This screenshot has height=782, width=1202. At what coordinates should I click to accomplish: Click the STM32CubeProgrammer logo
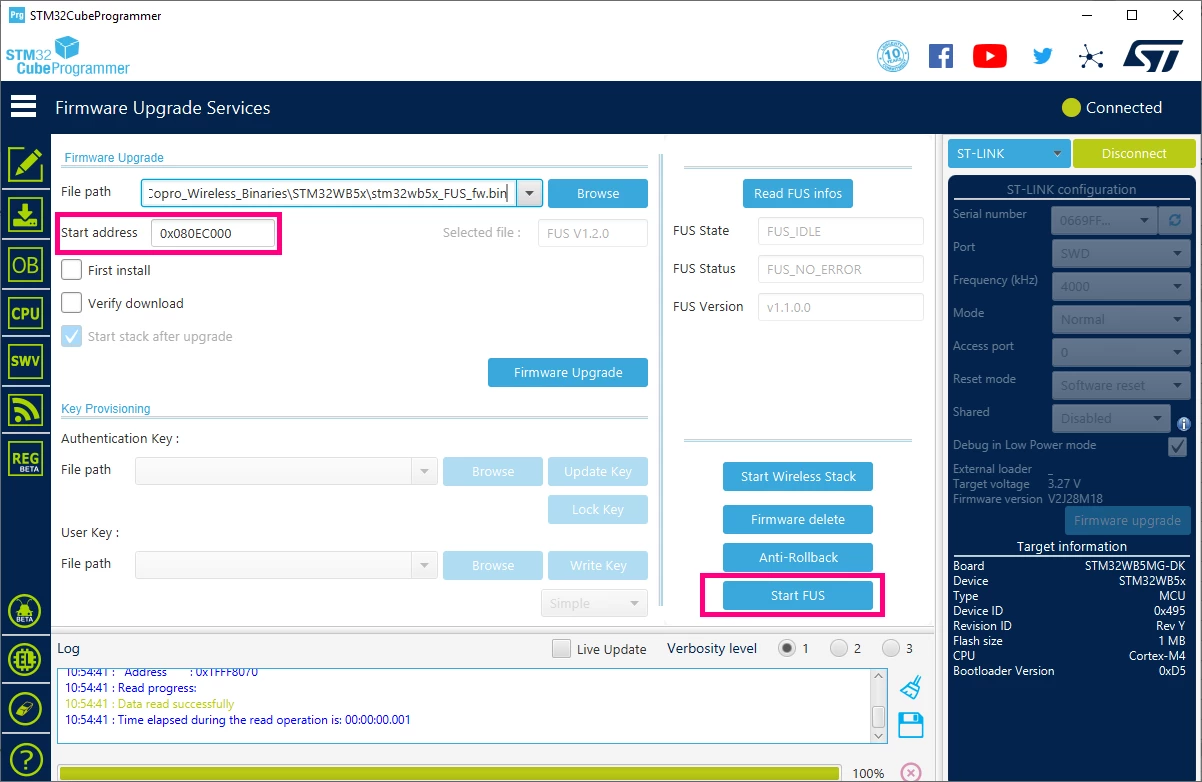[x=67, y=55]
